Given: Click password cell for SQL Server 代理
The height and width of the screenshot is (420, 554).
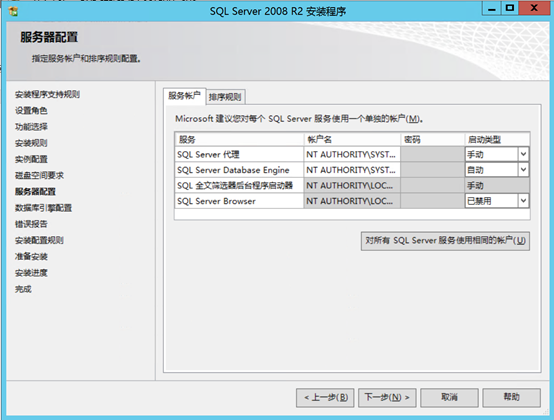Looking at the screenshot, I should point(432,154).
